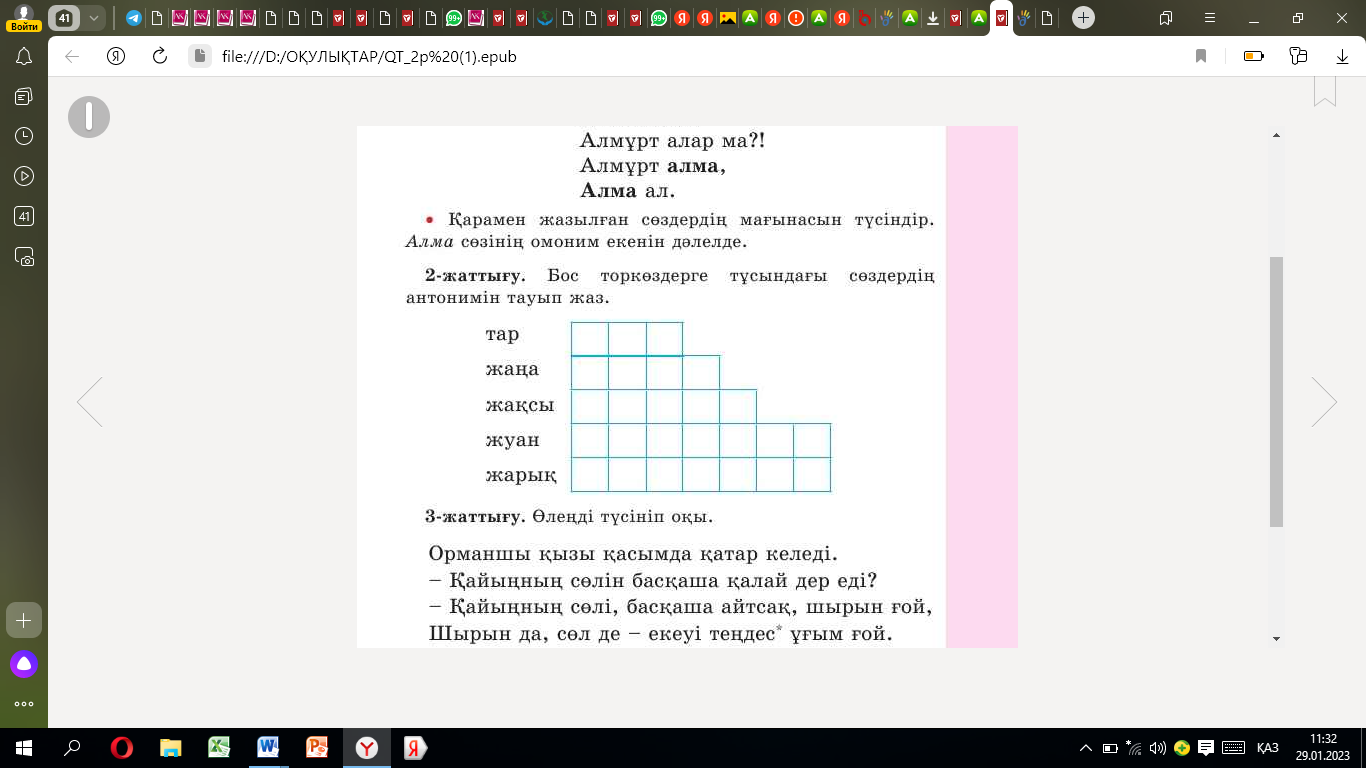Open the ҚАЗ language switcher
This screenshot has height=768, width=1366.
coord(1268,747)
